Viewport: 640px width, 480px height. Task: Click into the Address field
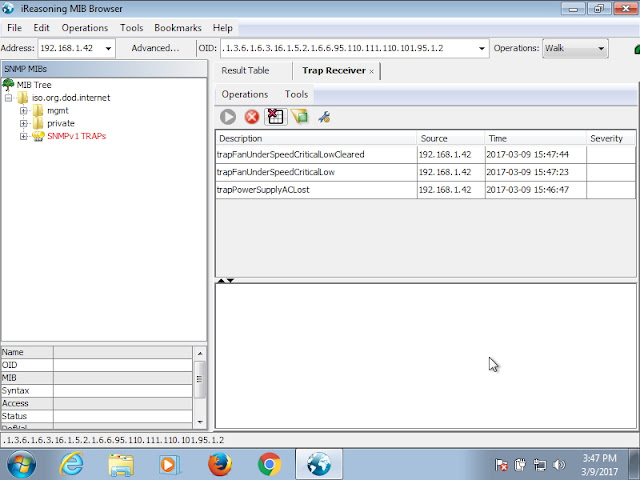(70, 48)
